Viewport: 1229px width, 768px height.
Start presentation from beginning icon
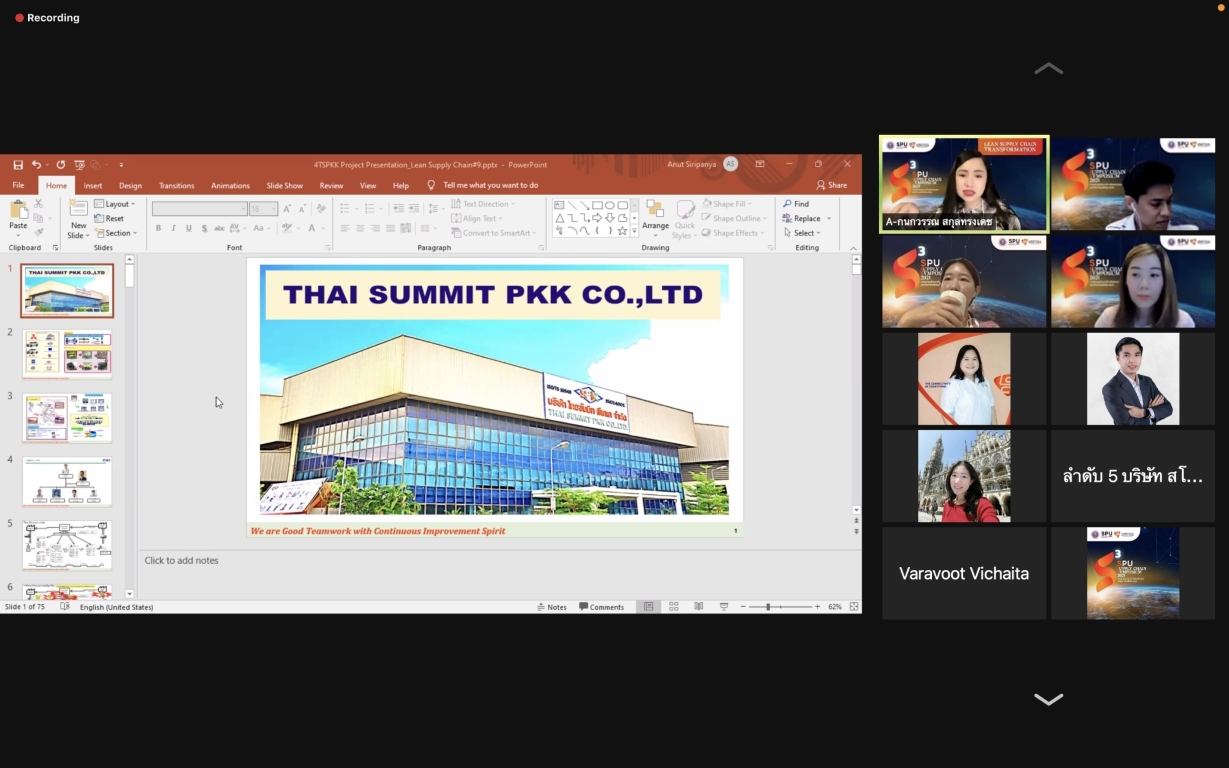tap(80, 165)
